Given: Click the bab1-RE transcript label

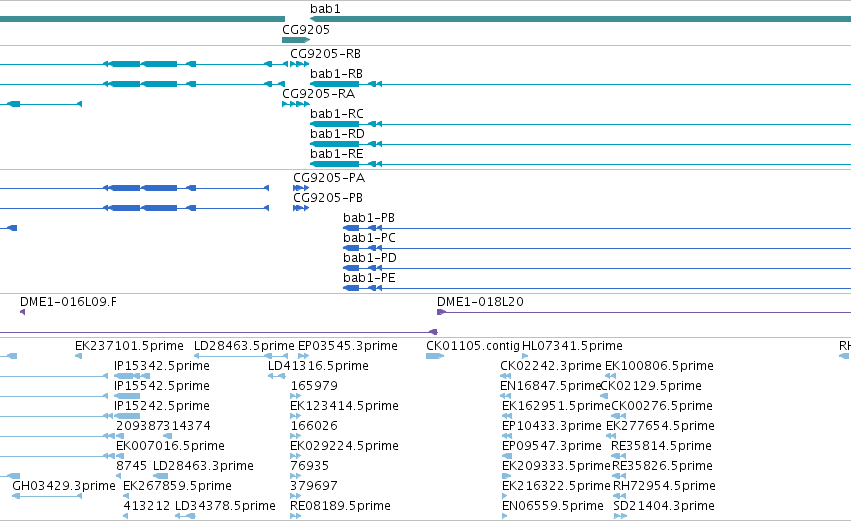Looking at the screenshot, I should [x=336, y=154].
